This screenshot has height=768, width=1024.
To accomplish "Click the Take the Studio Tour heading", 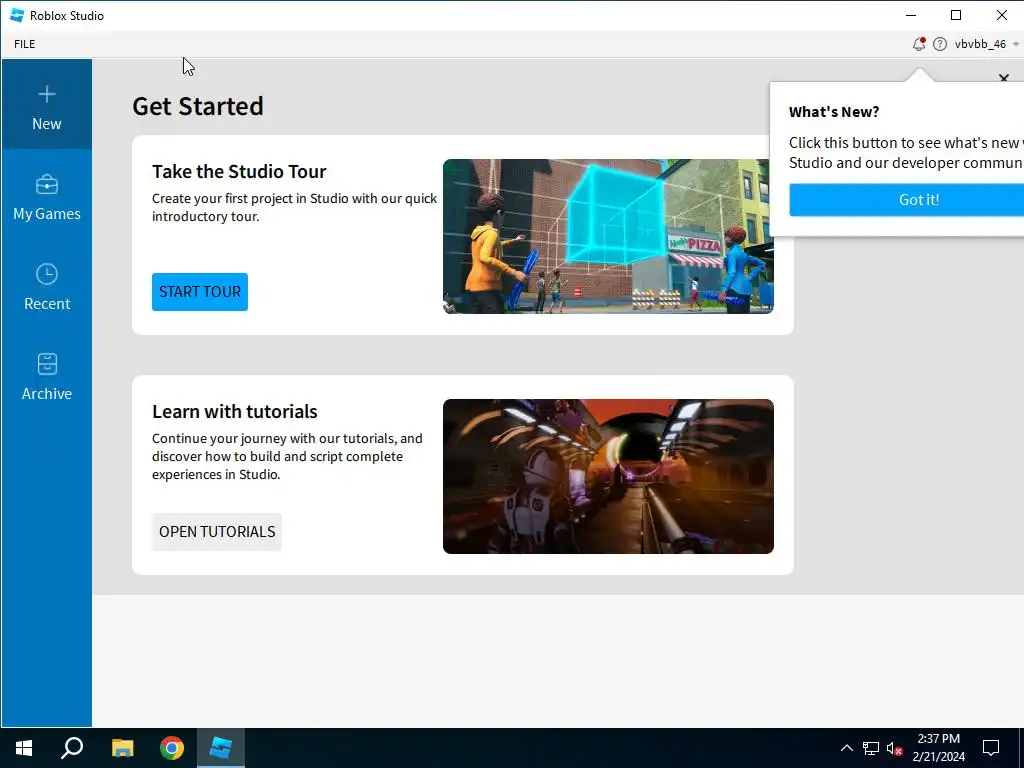I will pyautogui.click(x=239, y=171).
